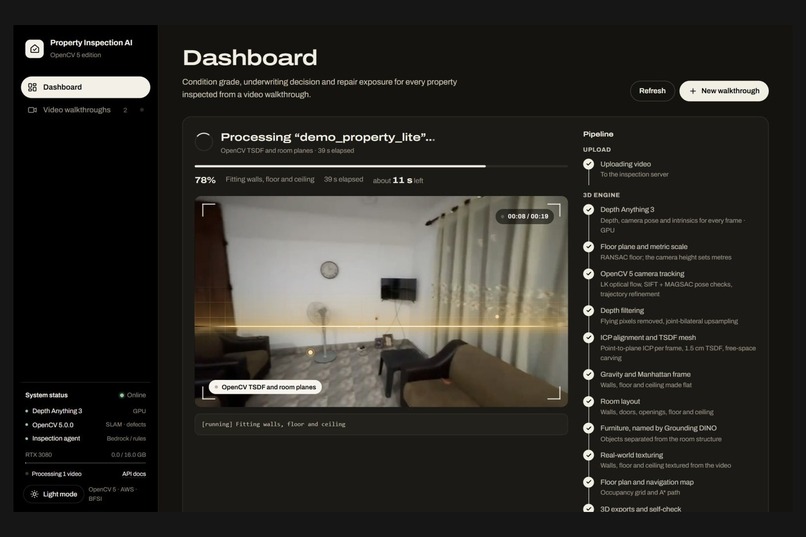This screenshot has width=806, height=537.
Task: Click the 'Gravity and Manhattan frame' text
Action: point(645,375)
